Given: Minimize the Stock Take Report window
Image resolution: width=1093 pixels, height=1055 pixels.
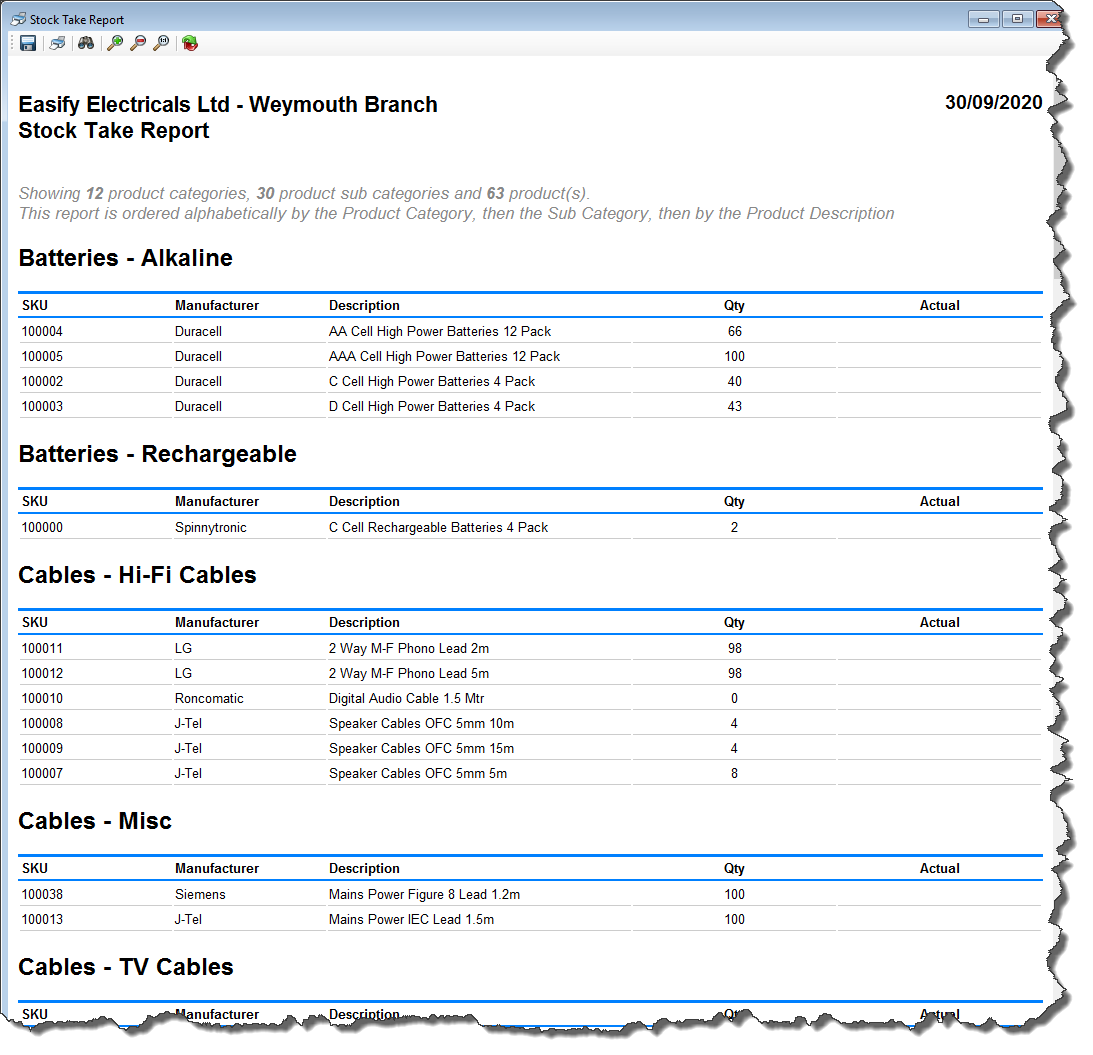Looking at the screenshot, I should [985, 19].
